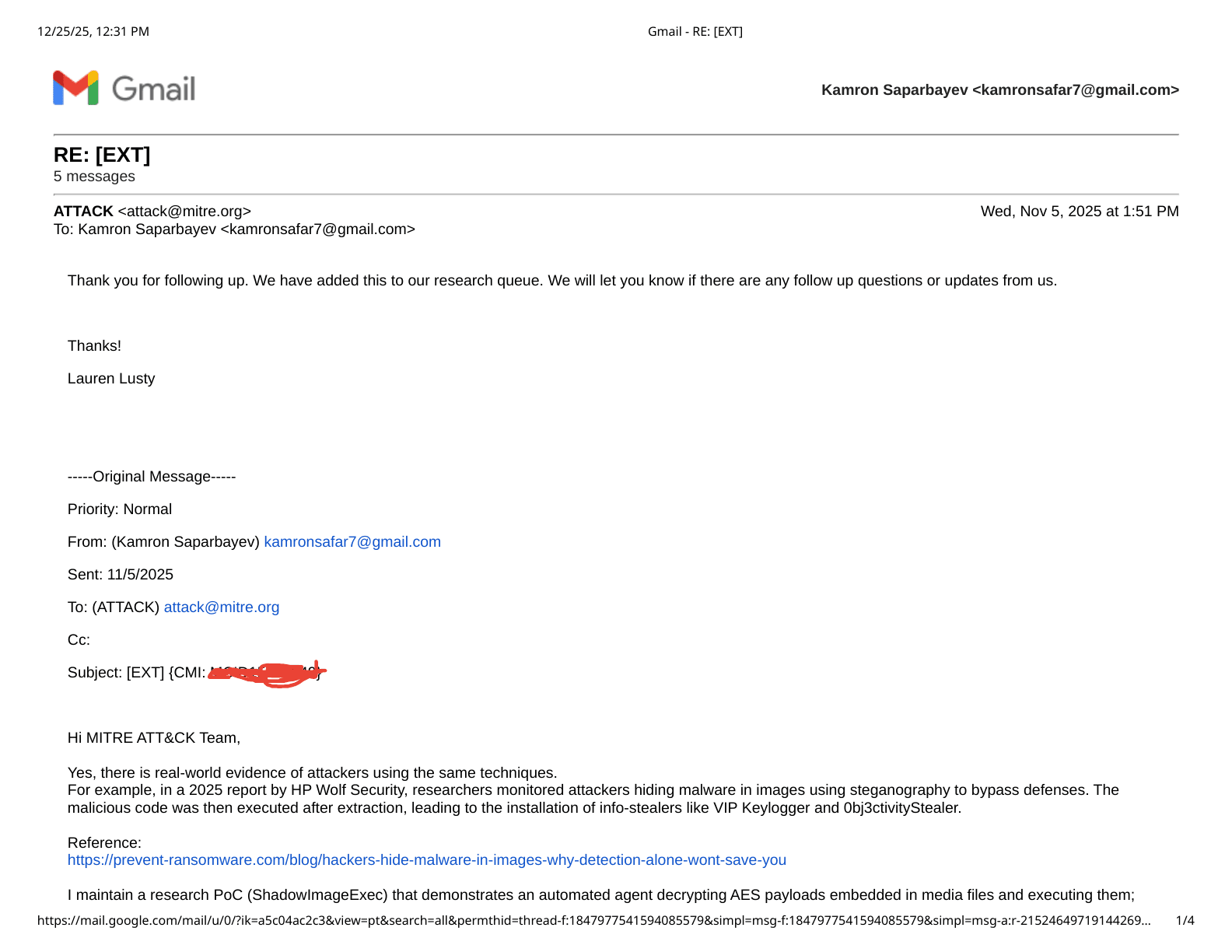Image resolution: width=1232 pixels, height=952 pixels.
Task: Click the "Yes, there is real-world evidence" sentence
Action: point(313,773)
